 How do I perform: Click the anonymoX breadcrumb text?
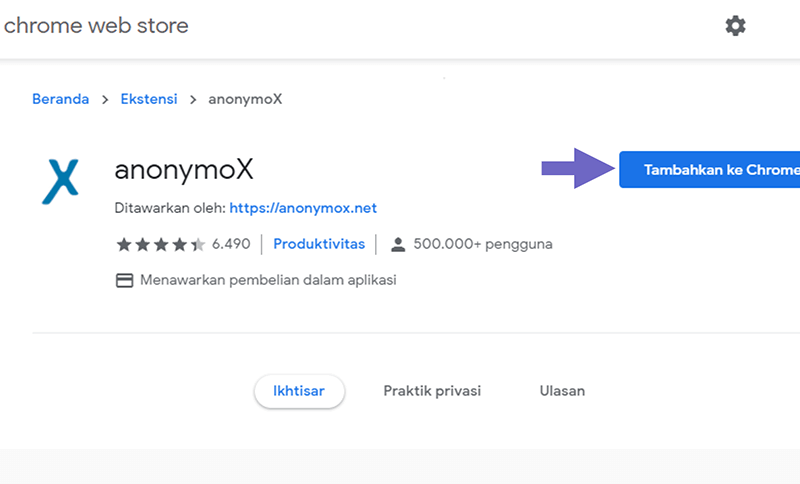pos(245,99)
